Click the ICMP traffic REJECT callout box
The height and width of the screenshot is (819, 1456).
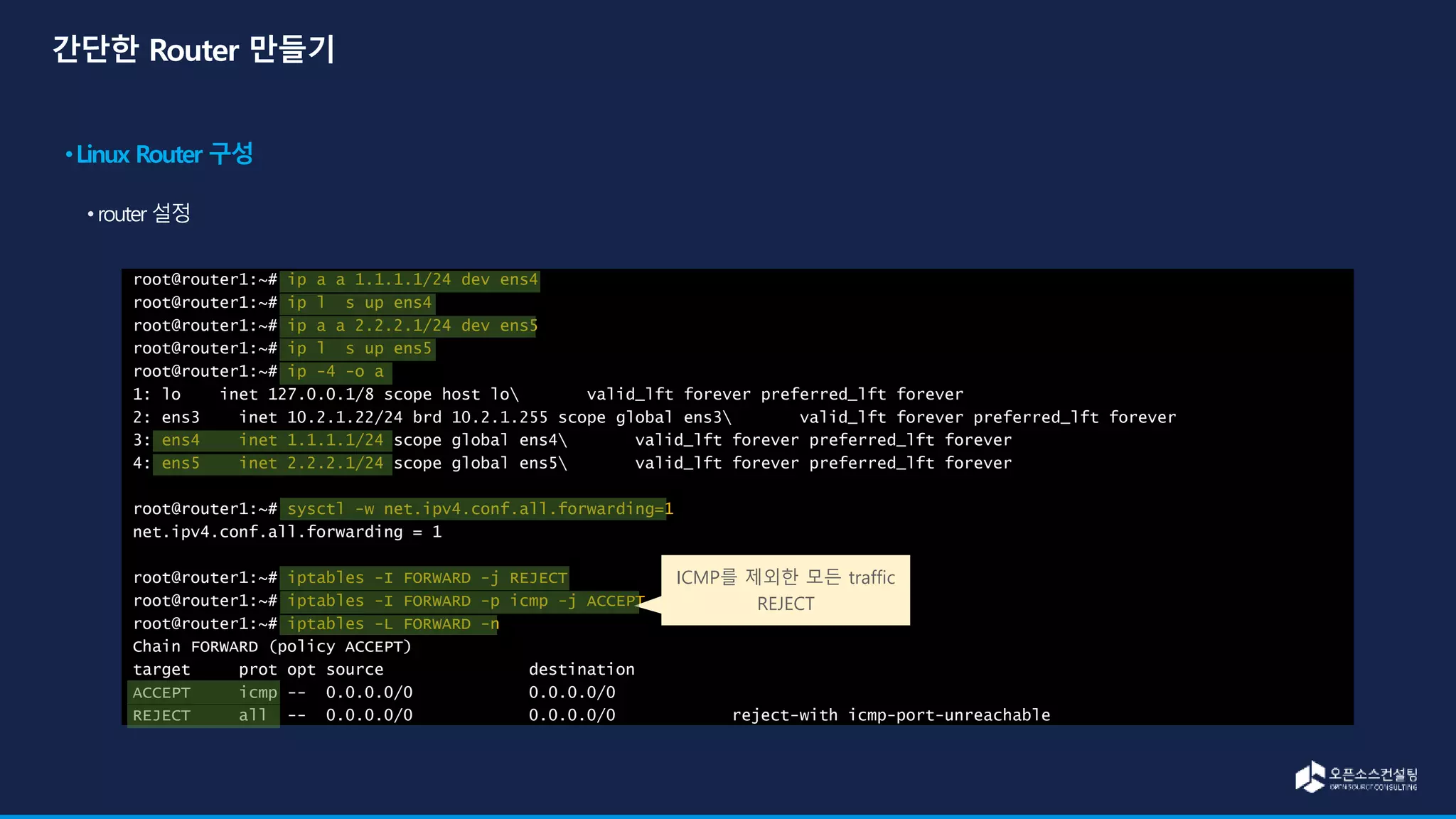click(785, 590)
